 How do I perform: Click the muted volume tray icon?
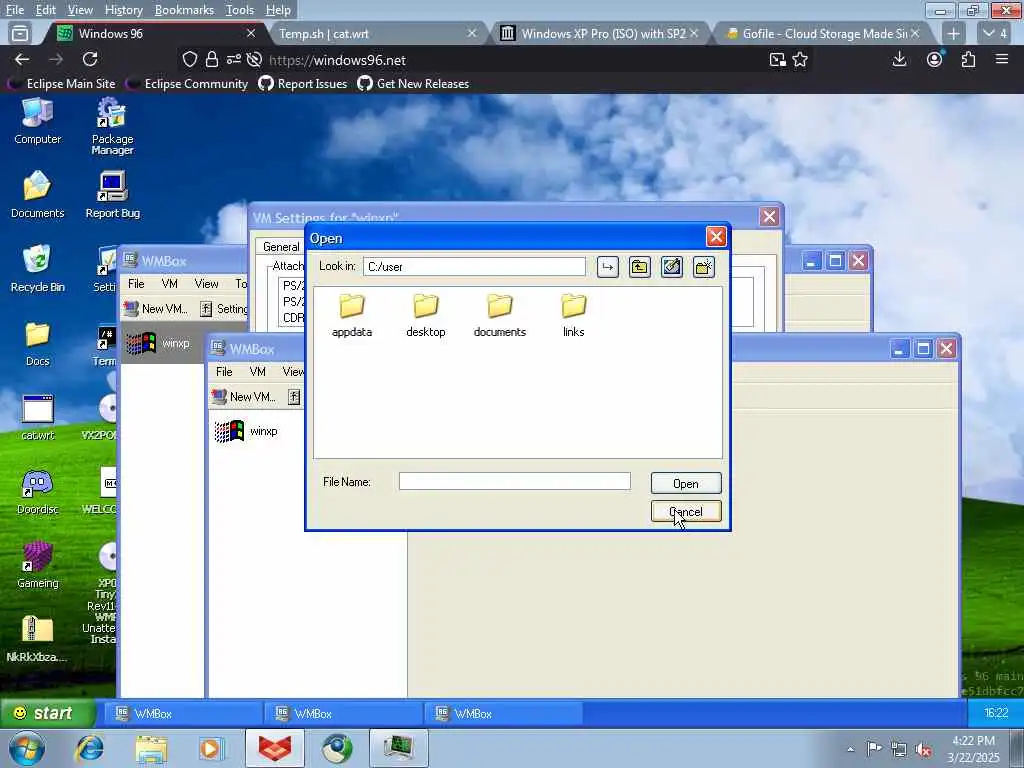tap(923, 749)
